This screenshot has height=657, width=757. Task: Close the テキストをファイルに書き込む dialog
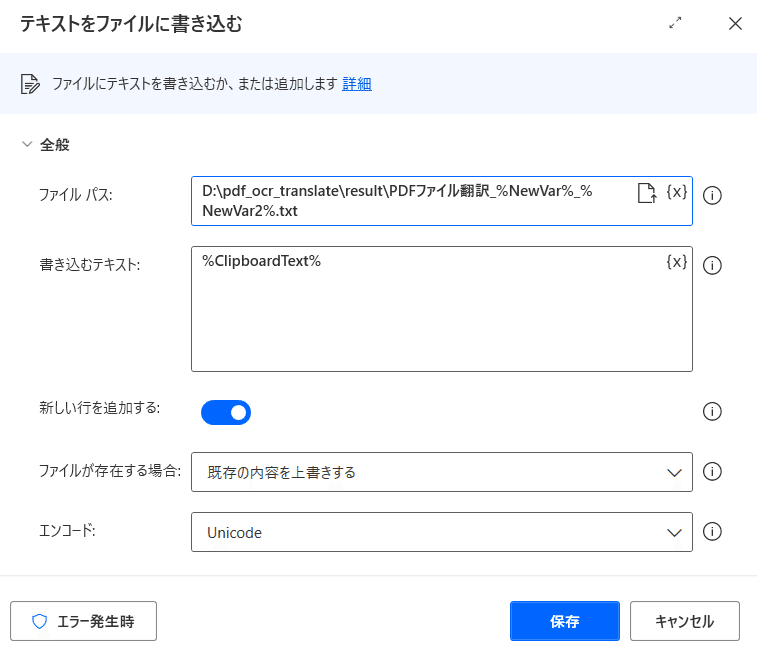(735, 23)
